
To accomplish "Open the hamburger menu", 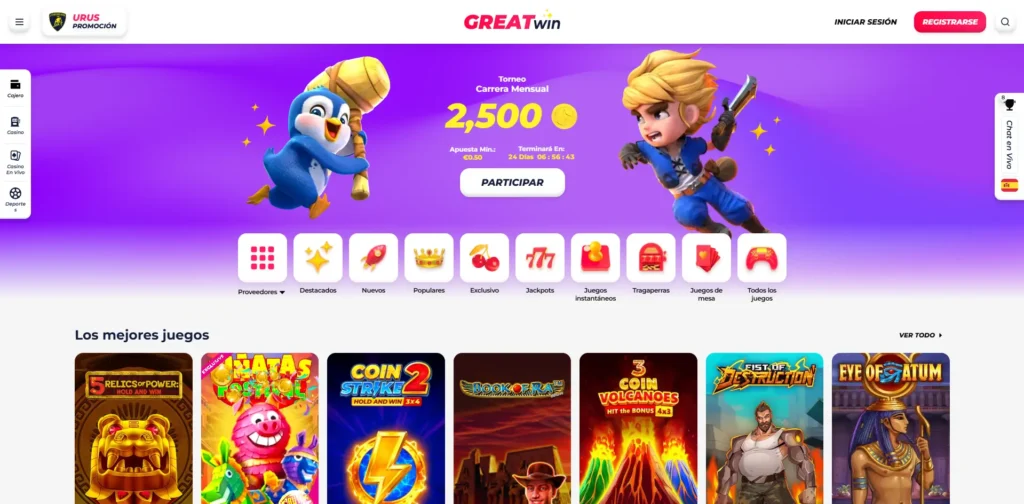I will point(19,22).
